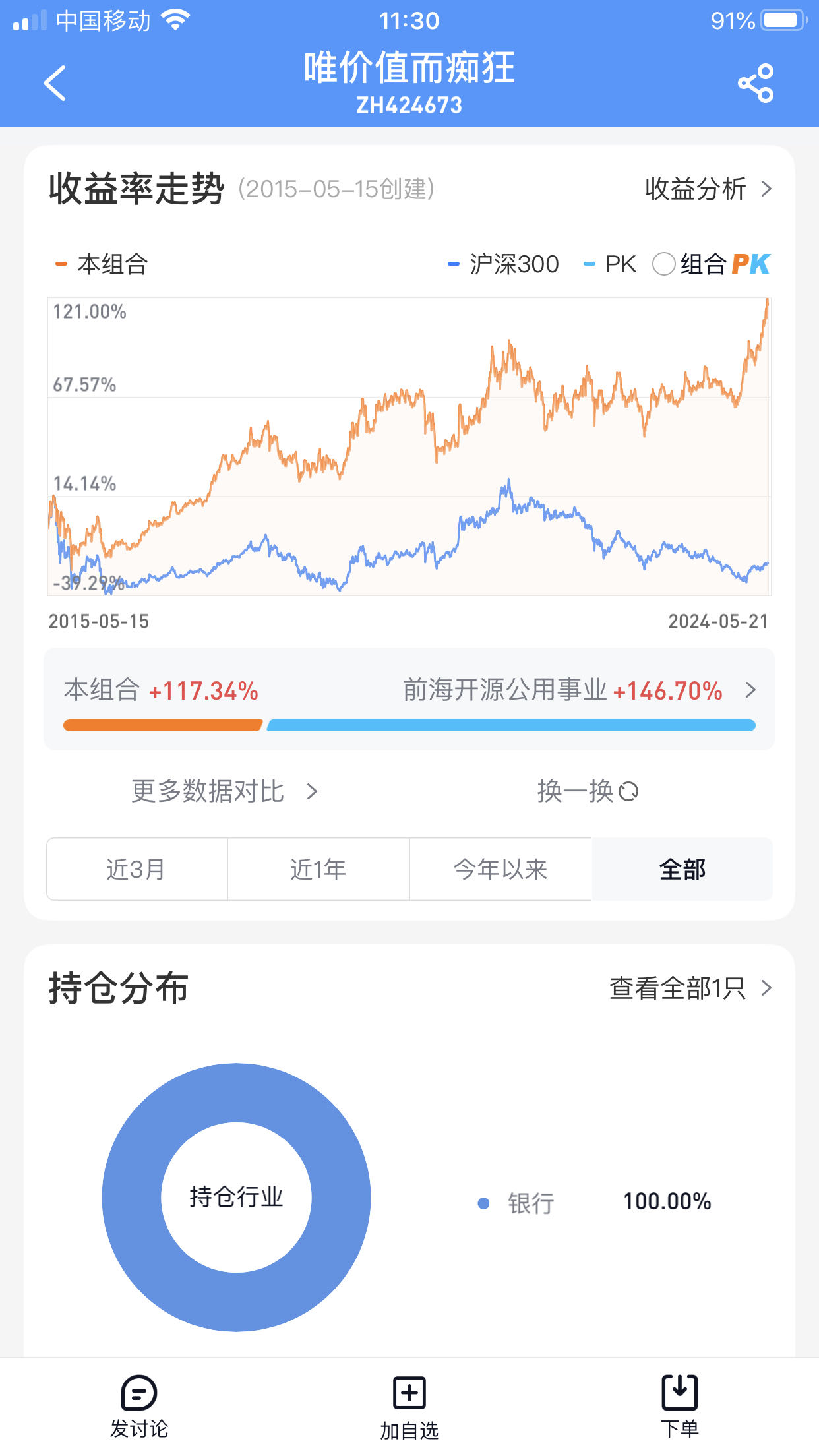This screenshot has width=819, height=1456.
Task: Switch to the 近3月 tab
Action: click(x=136, y=869)
